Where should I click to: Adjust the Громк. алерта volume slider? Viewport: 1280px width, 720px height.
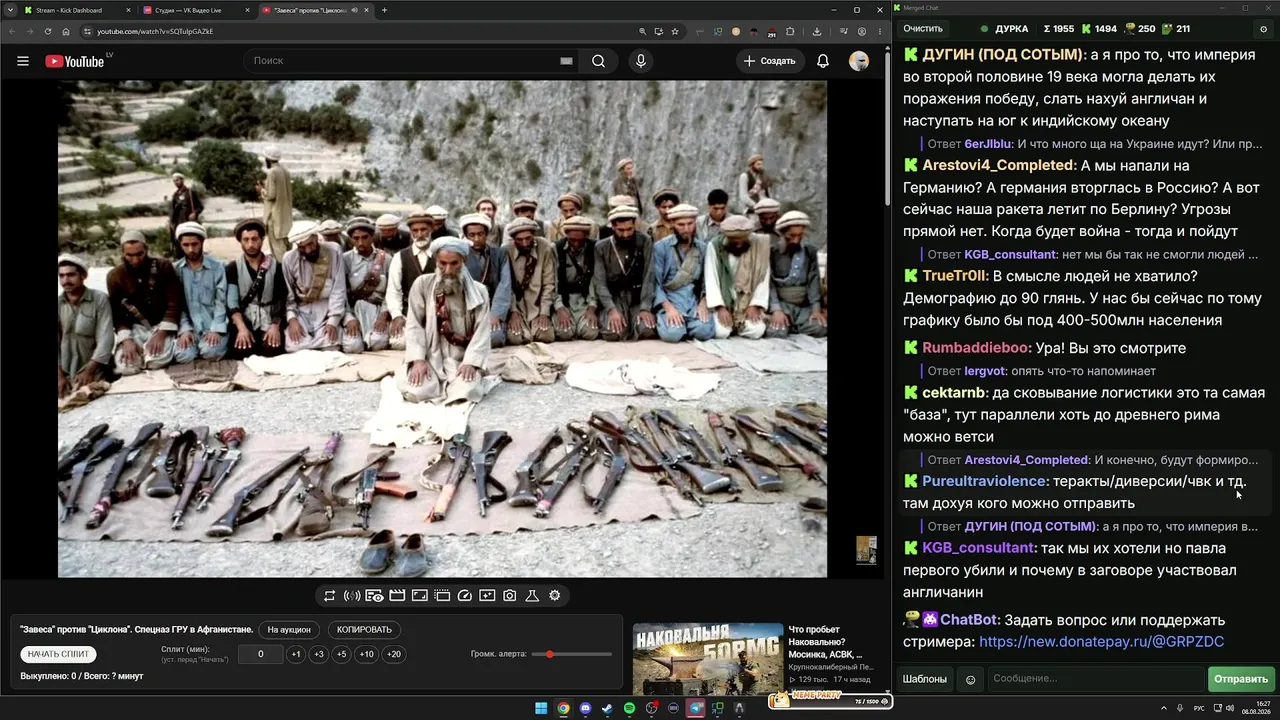[572, 654]
